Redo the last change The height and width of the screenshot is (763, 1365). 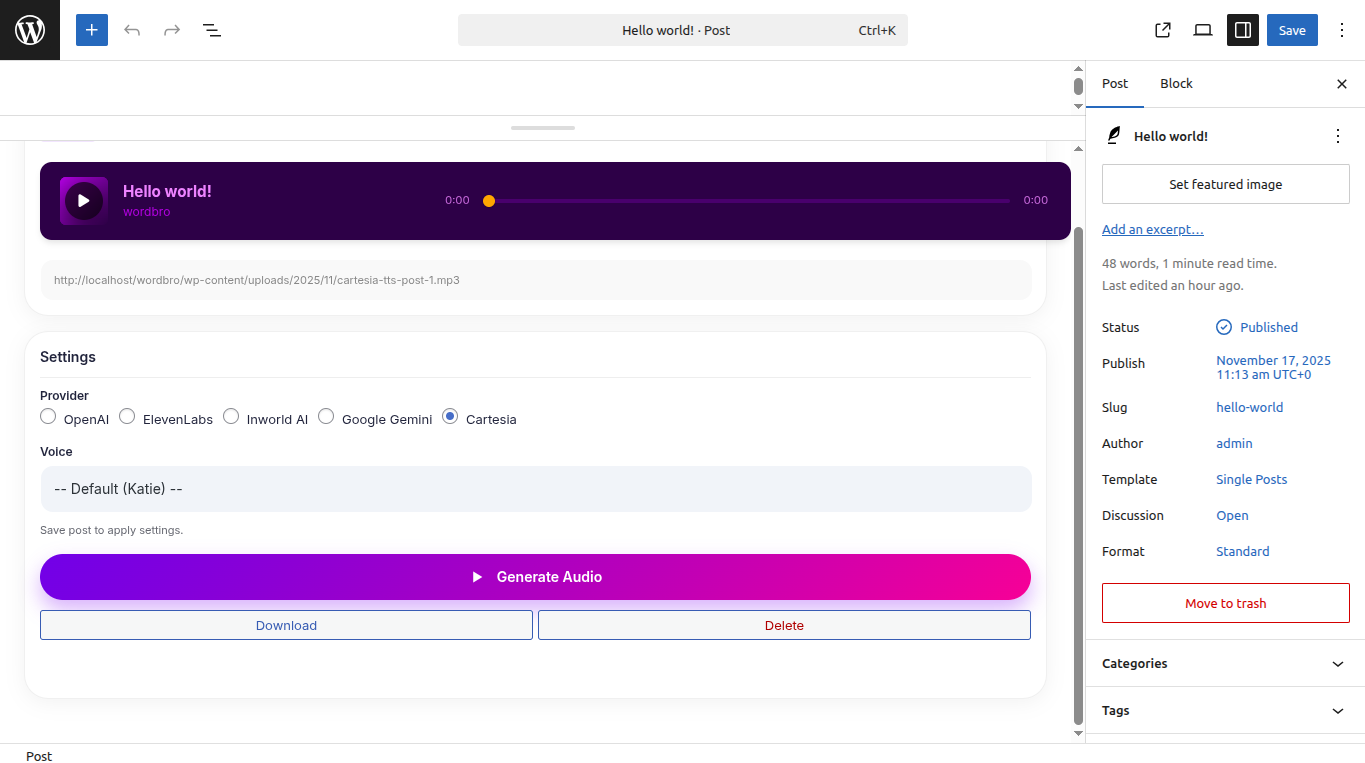point(172,30)
